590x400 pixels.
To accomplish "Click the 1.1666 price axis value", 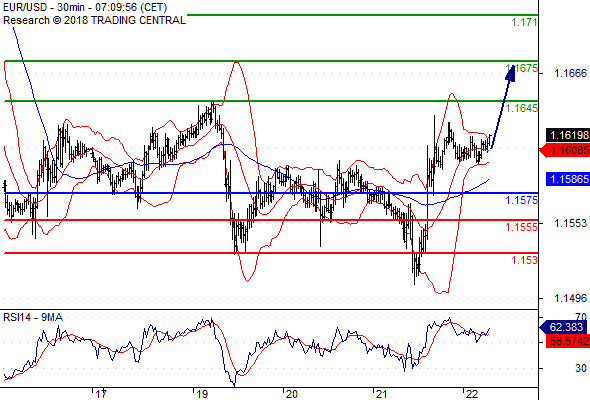I will (570, 73).
